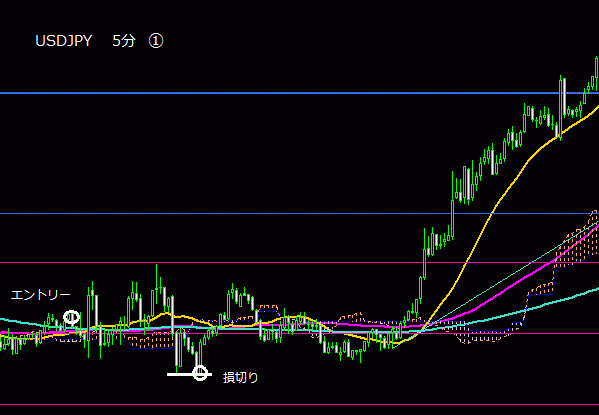Select the 損切り text annotation
Screen dimensions: 599x415
pyautogui.click(x=241, y=378)
